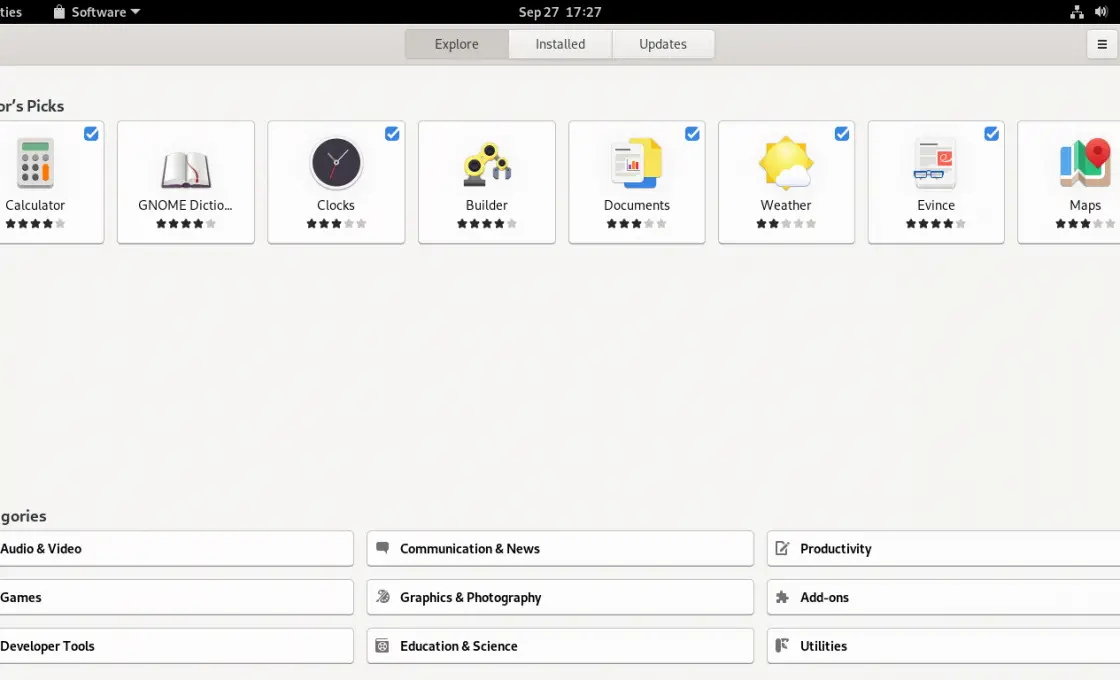Click the Software shopping bag icon
The width and height of the screenshot is (1120, 680).
(x=59, y=11)
